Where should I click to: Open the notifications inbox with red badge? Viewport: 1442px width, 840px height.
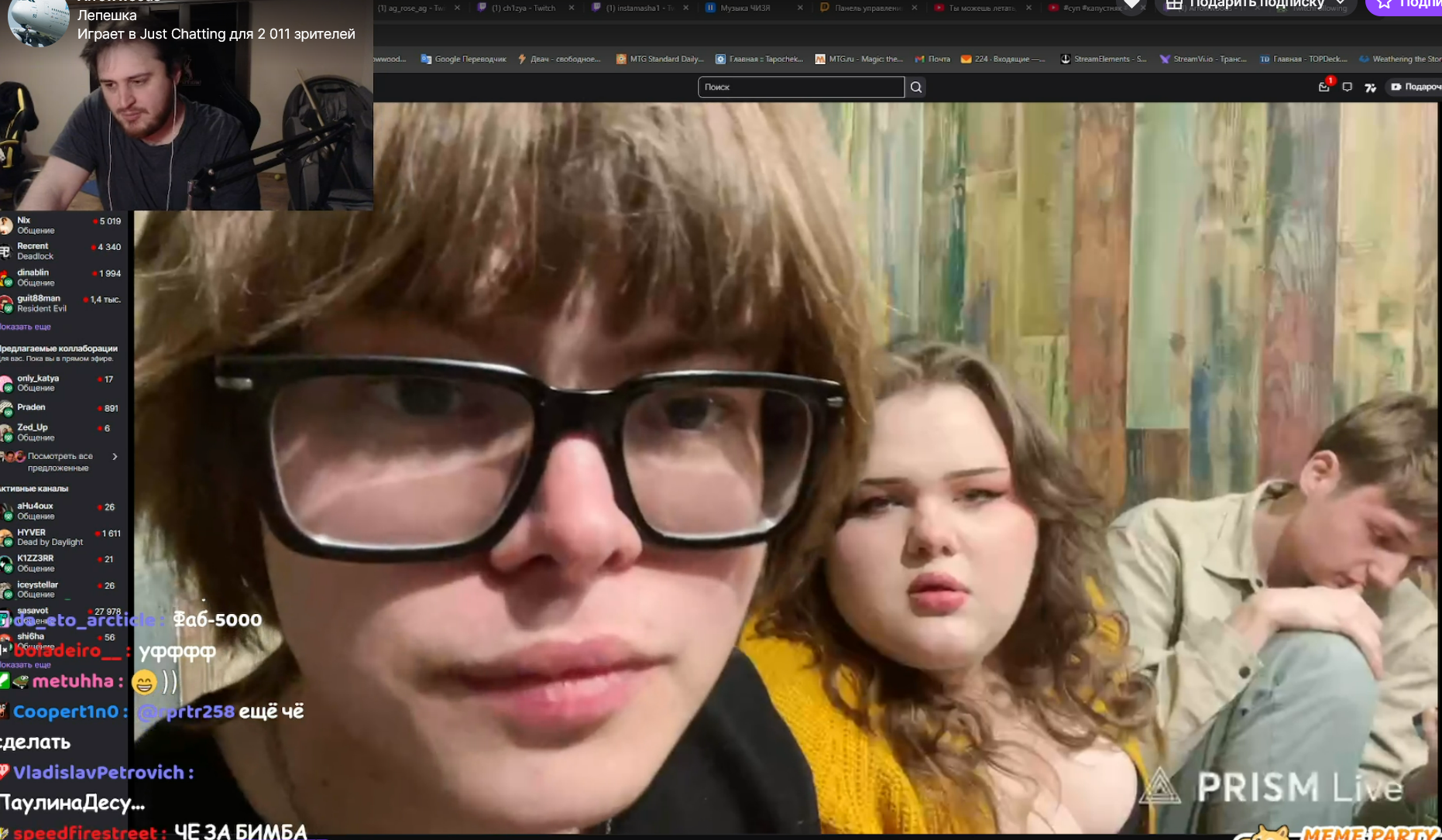[1324, 87]
